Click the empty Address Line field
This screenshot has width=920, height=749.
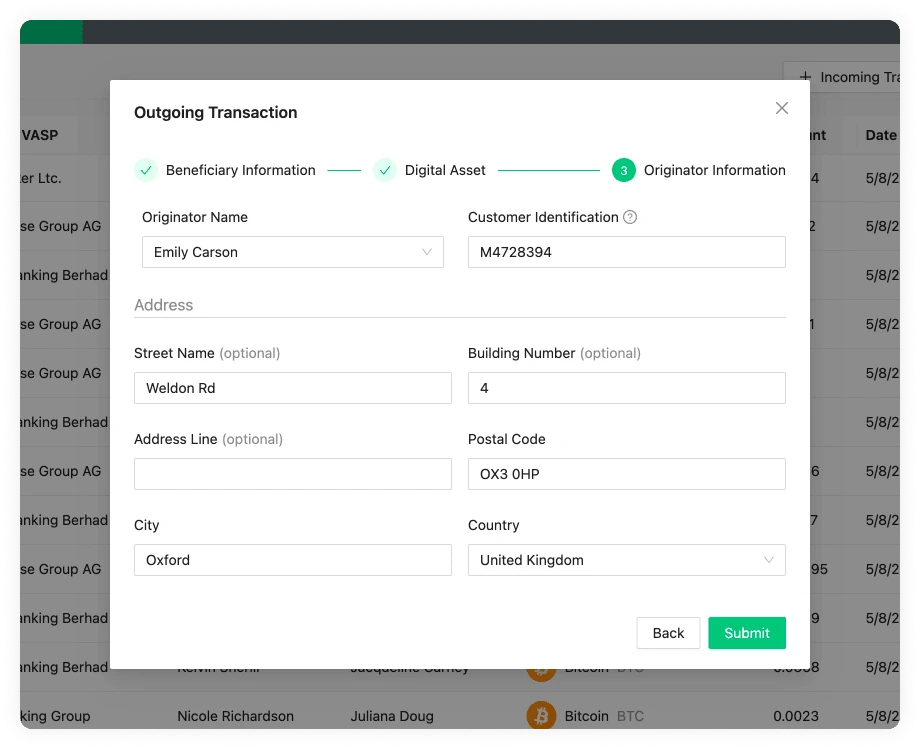pos(292,474)
